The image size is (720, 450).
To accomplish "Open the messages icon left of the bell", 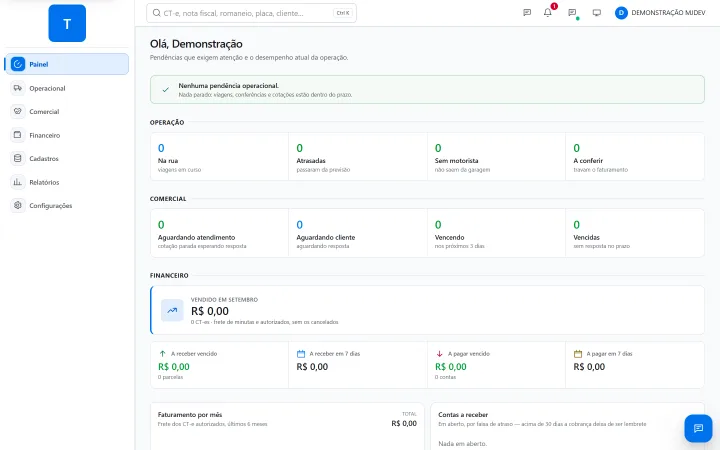I will tap(527, 13).
